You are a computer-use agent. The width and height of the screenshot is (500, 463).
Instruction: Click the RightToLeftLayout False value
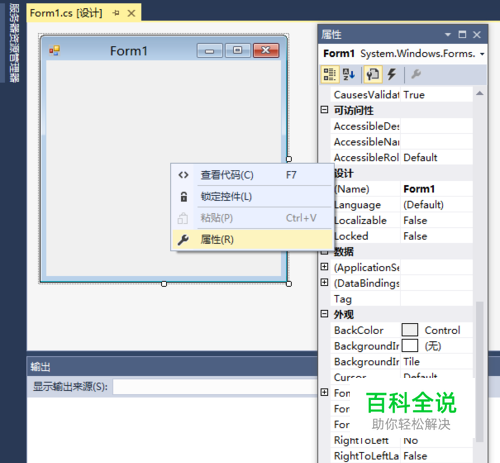436,456
